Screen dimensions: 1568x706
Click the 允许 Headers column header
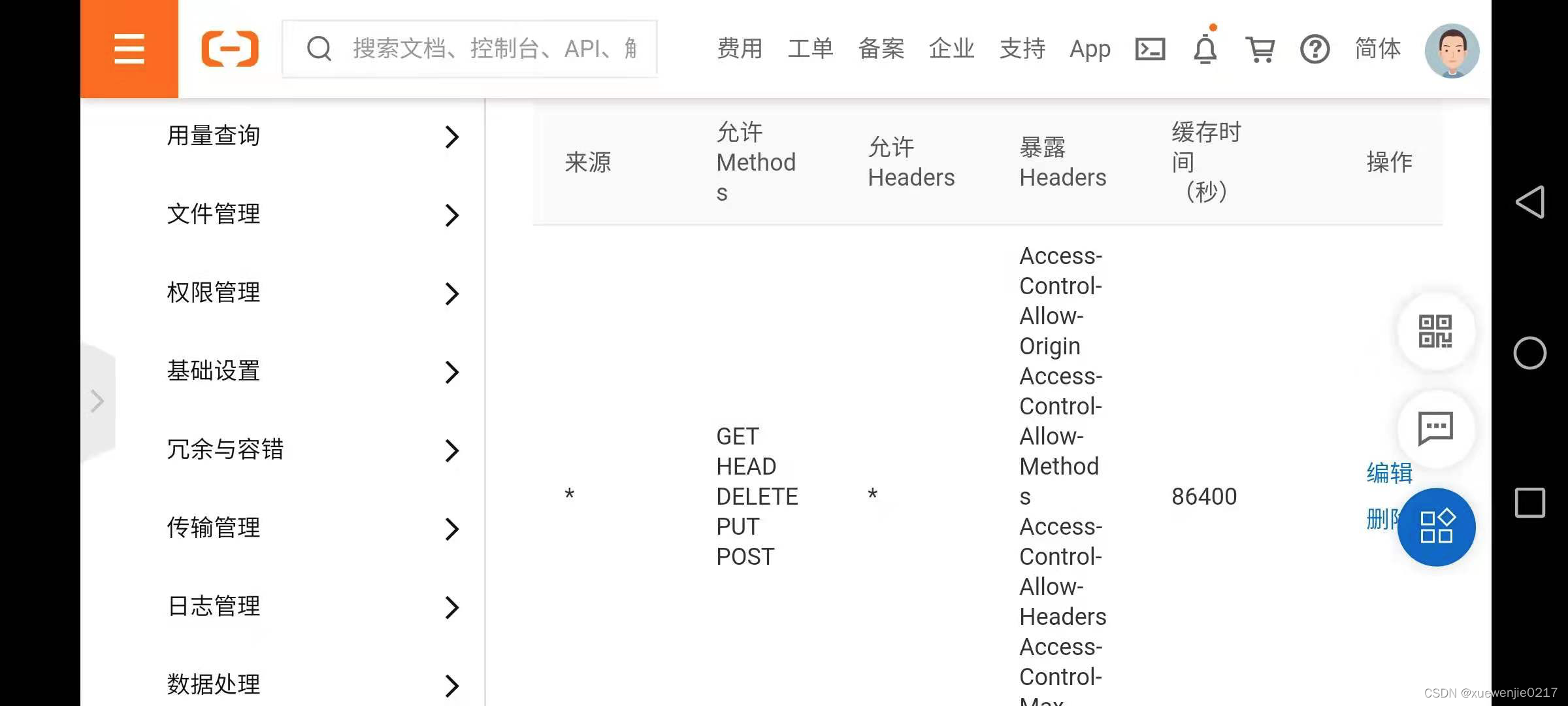pyautogui.click(x=911, y=162)
